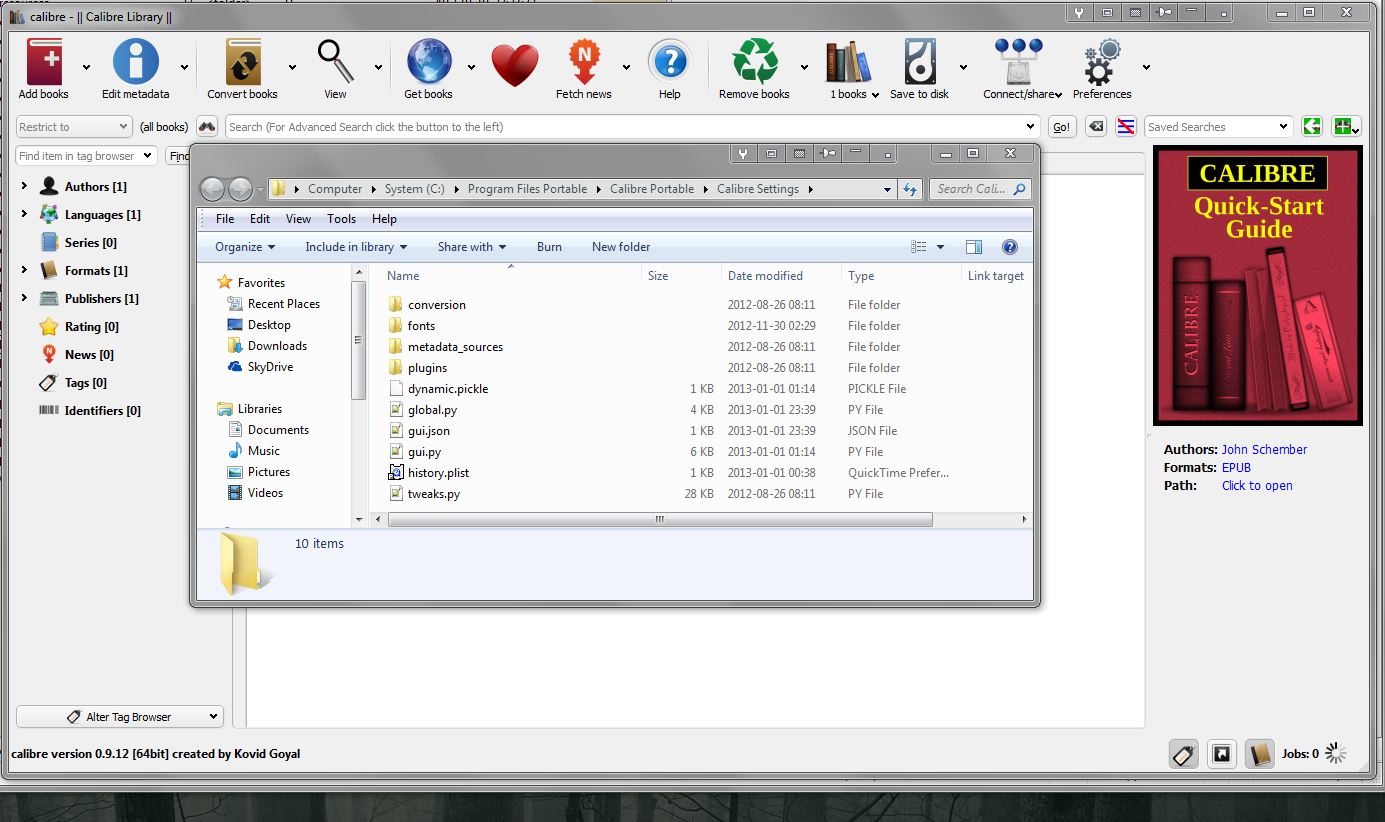Click the Alter Tag Browser button

120,717
